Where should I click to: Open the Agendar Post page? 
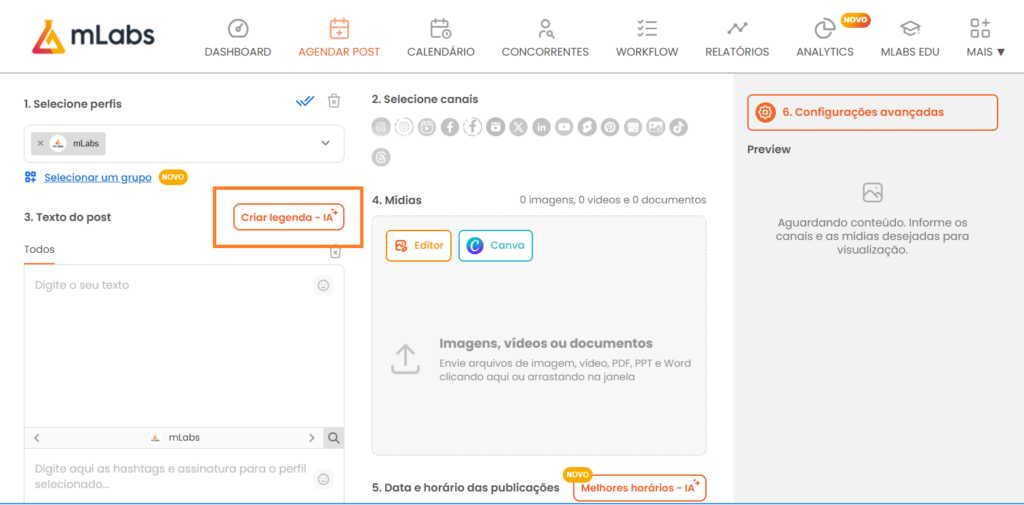[x=339, y=38]
